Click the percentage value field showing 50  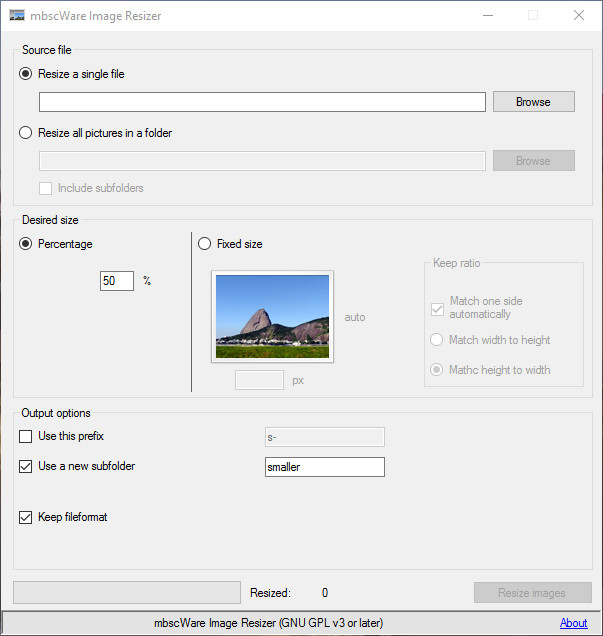click(x=117, y=281)
